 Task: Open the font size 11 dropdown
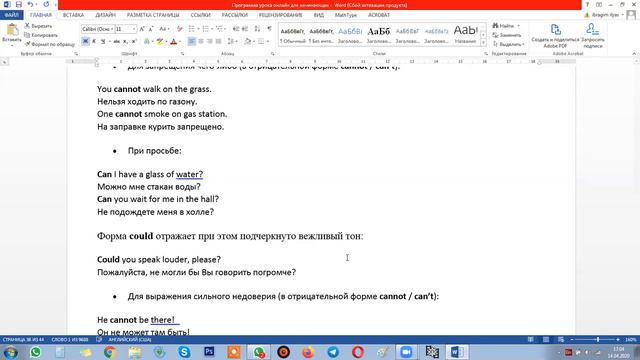(134, 29)
